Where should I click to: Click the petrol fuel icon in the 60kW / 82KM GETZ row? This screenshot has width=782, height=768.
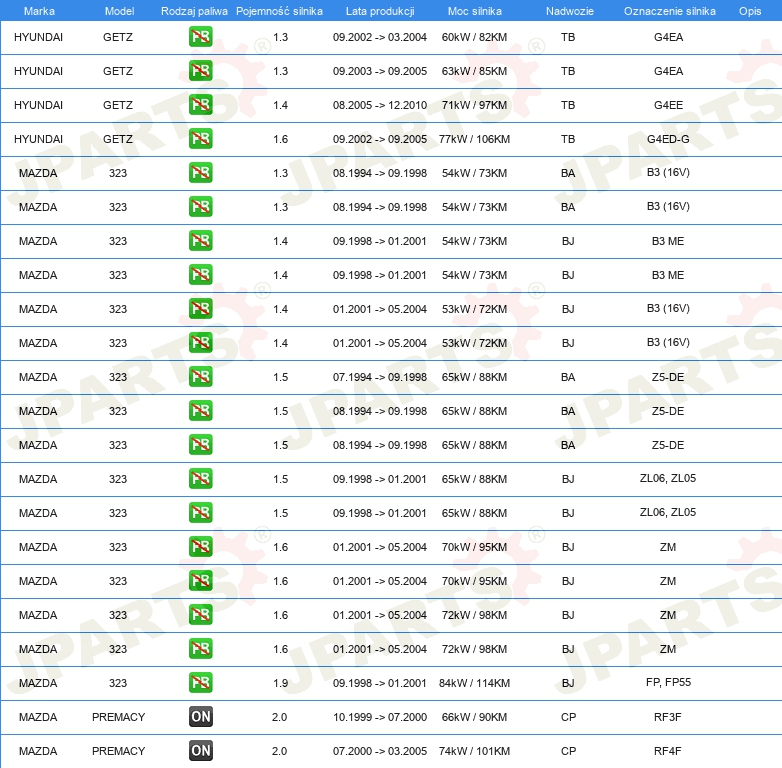click(200, 37)
